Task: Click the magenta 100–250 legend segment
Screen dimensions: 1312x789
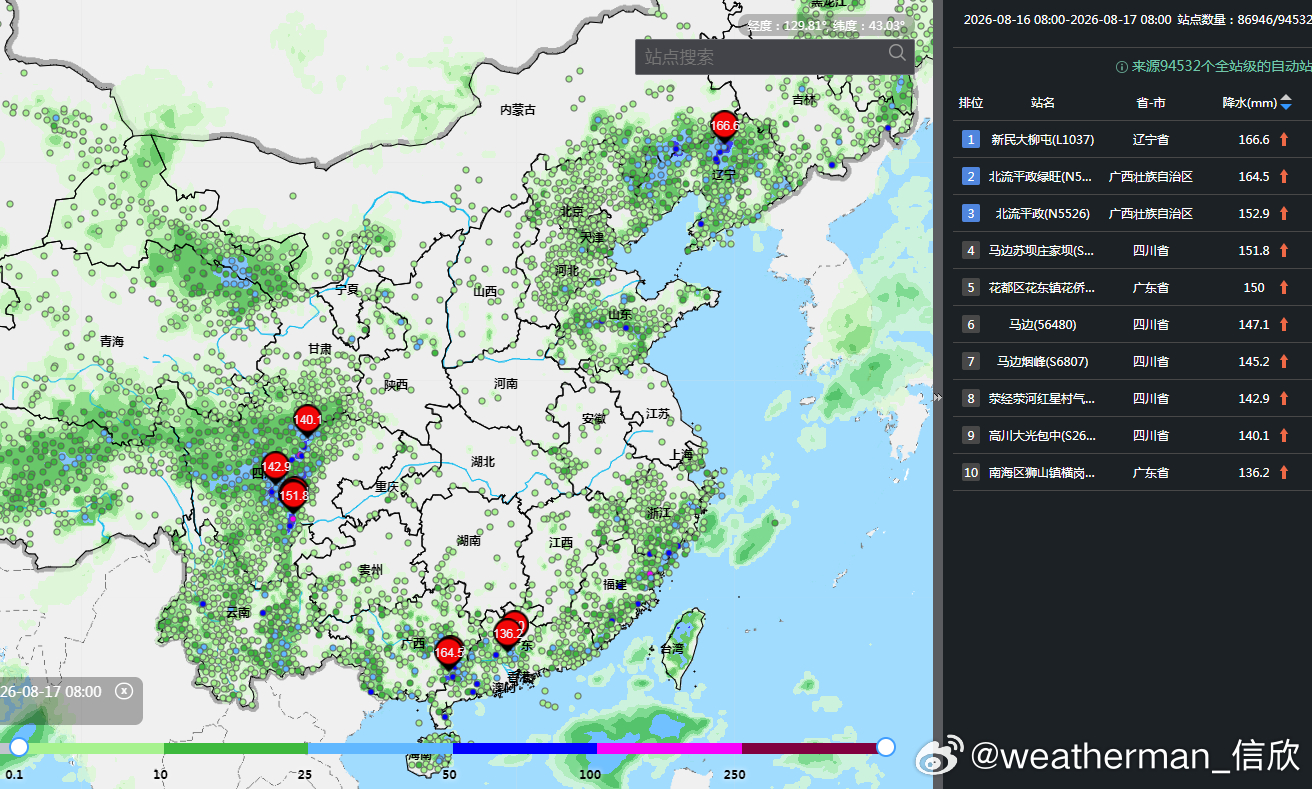Action: pyautogui.click(x=669, y=748)
